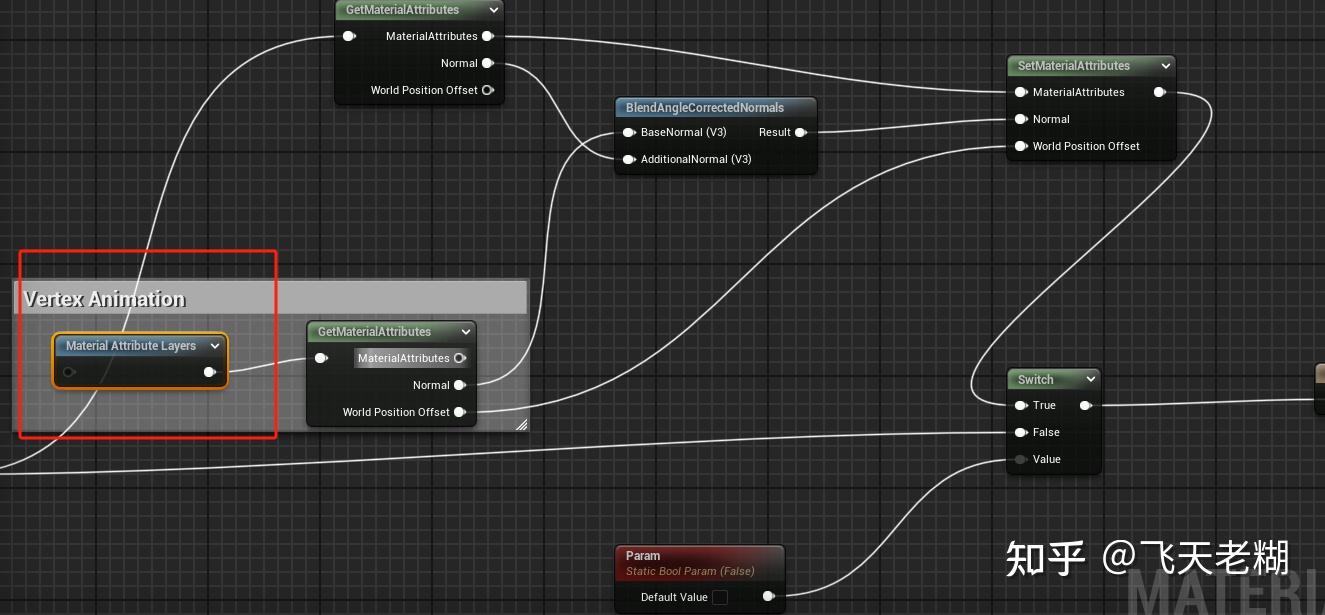The width and height of the screenshot is (1325, 615).
Task: Select the Result output pin of BlendAngleCorrectedNormals
Action: coord(800,132)
